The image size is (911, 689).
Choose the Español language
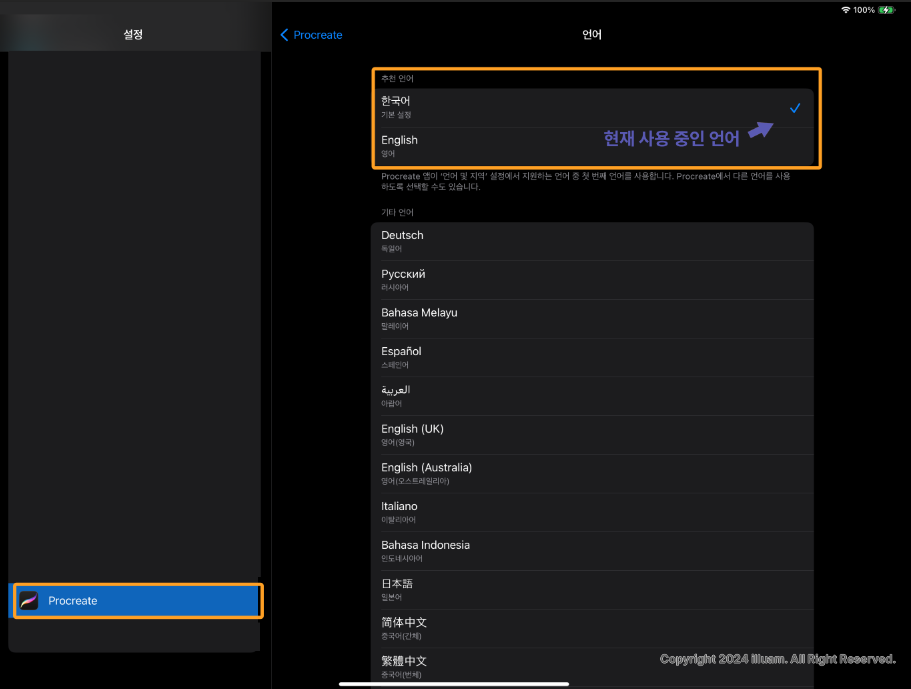(592, 357)
